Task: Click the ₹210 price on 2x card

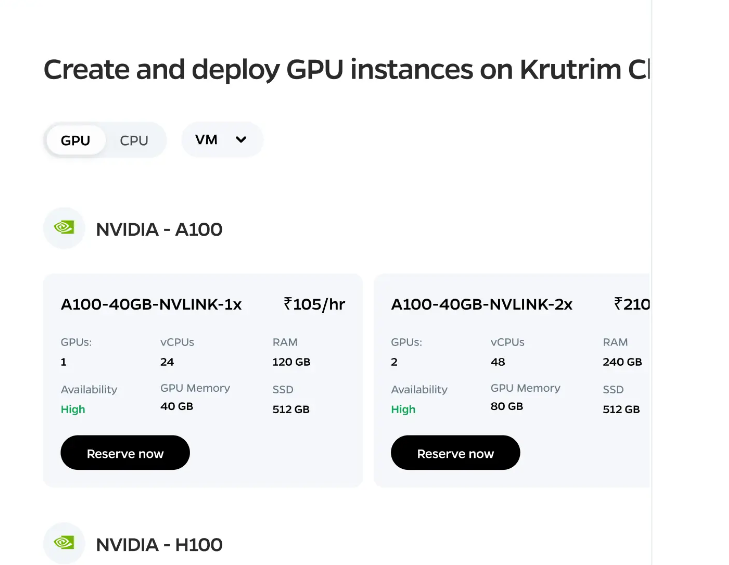Action: pyautogui.click(x=632, y=304)
